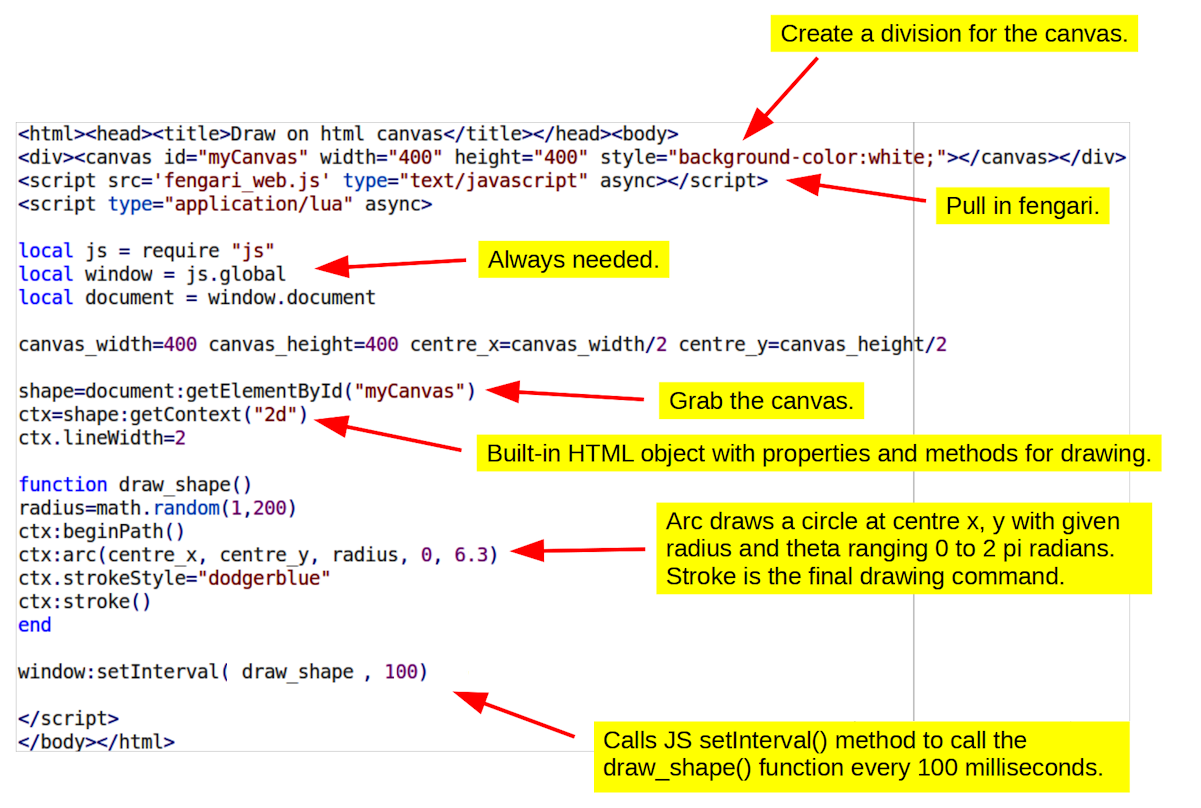Image resolution: width=1201 pixels, height=808 pixels.
Task: Click the 'Built-in HTML object' annotation box
Action: tap(818, 453)
